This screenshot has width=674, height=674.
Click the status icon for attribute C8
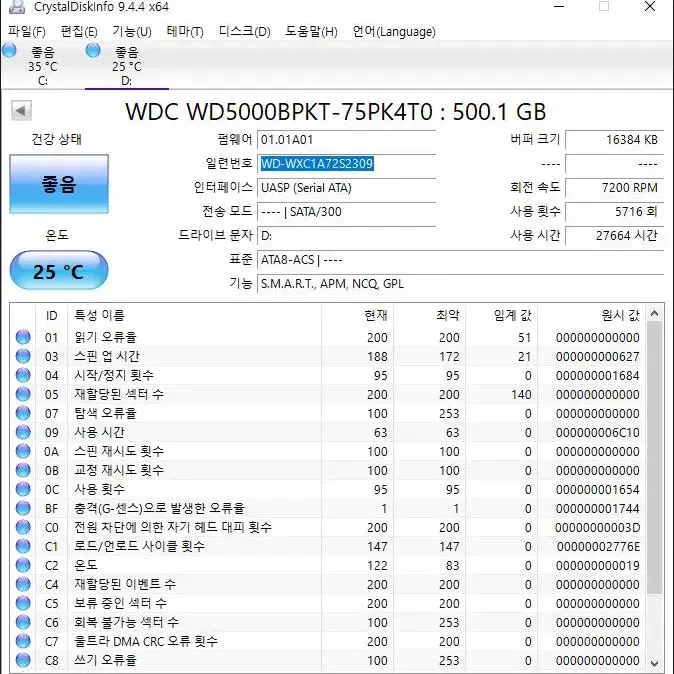pyautogui.click(x=23, y=660)
